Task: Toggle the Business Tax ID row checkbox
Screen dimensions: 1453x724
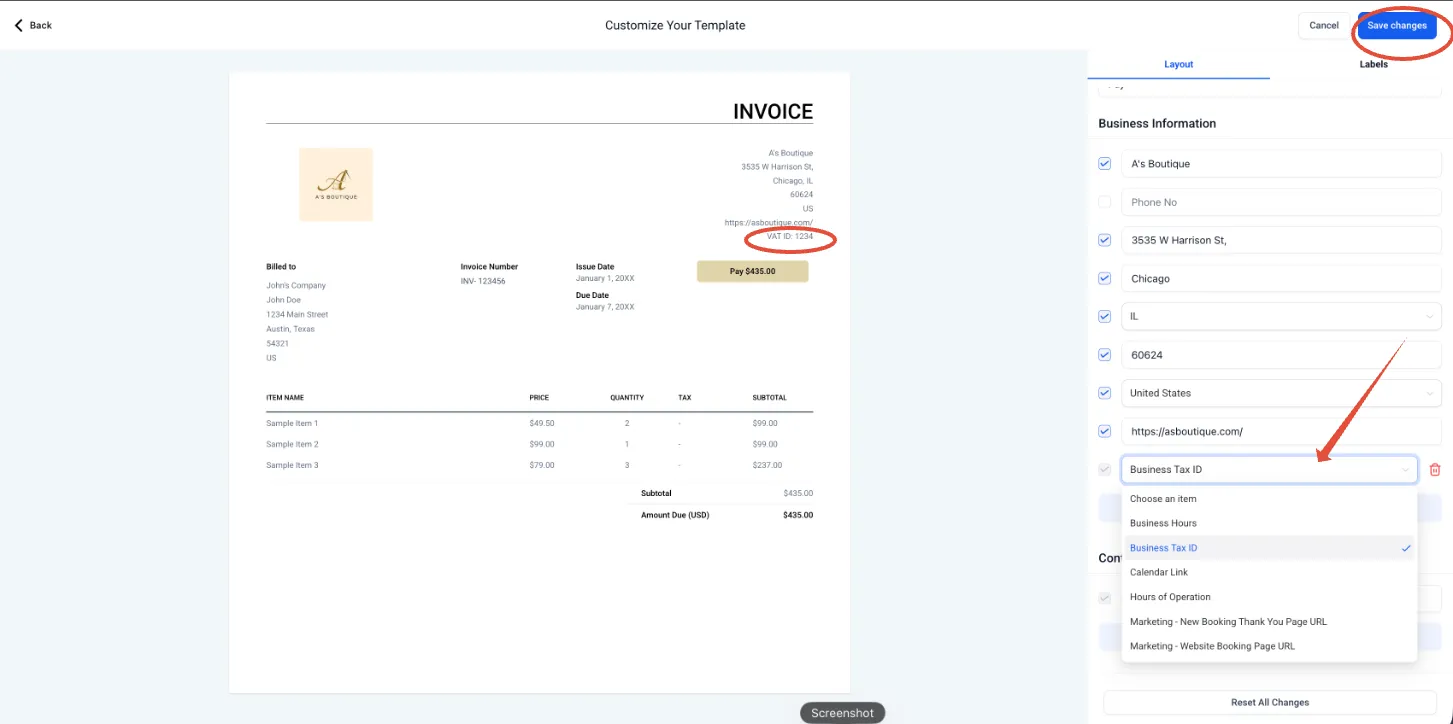Action: coord(1105,469)
